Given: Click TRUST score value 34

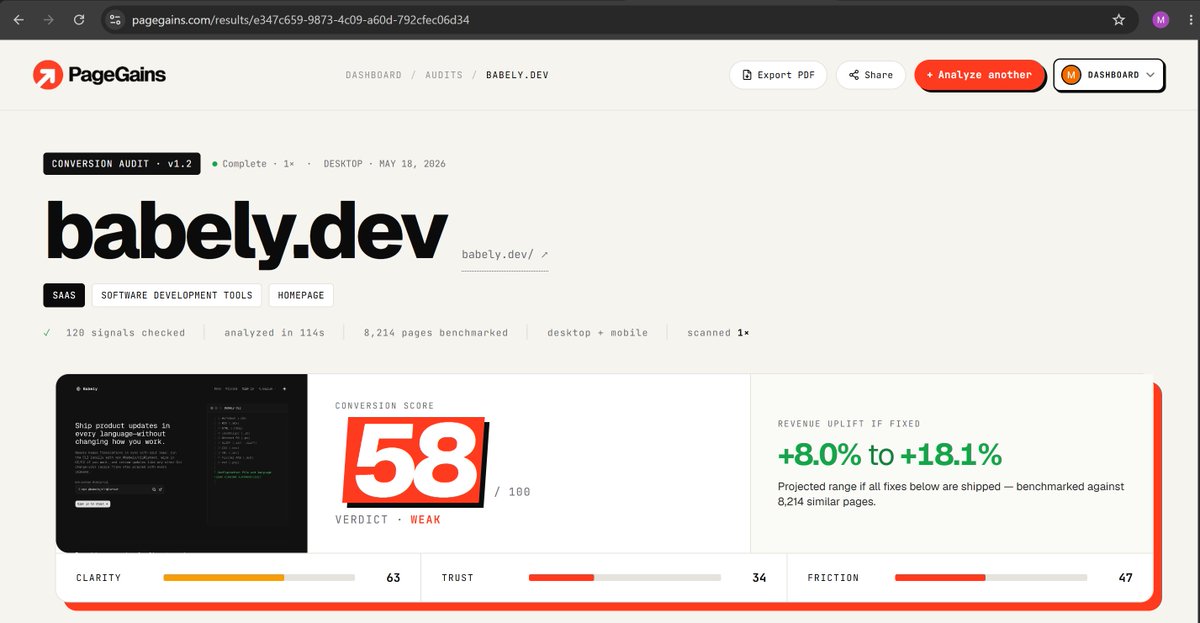Looking at the screenshot, I should click(x=760, y=578).
